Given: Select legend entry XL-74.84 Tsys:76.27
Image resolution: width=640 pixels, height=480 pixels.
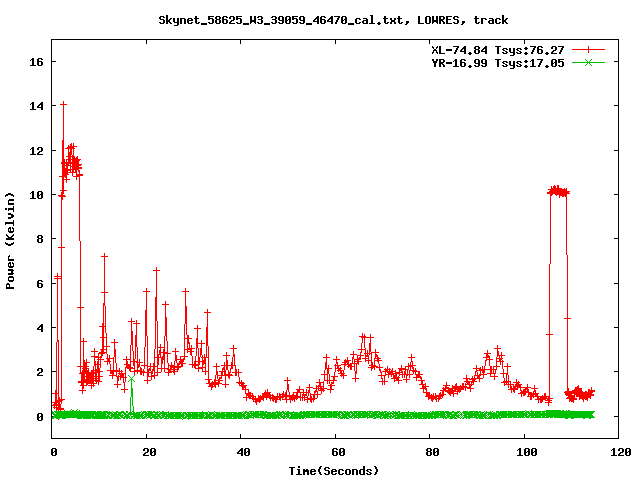Looking at the screenshot, I should pos(498,50).
